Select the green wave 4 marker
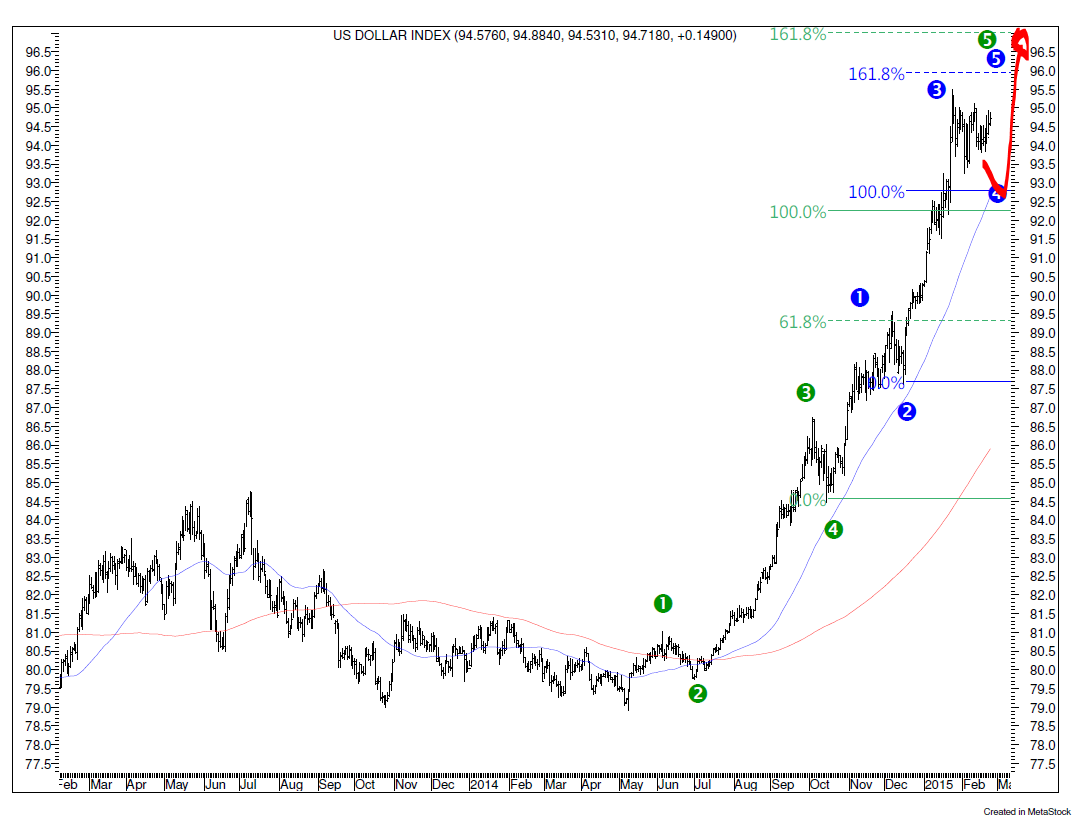 [833, 529]
